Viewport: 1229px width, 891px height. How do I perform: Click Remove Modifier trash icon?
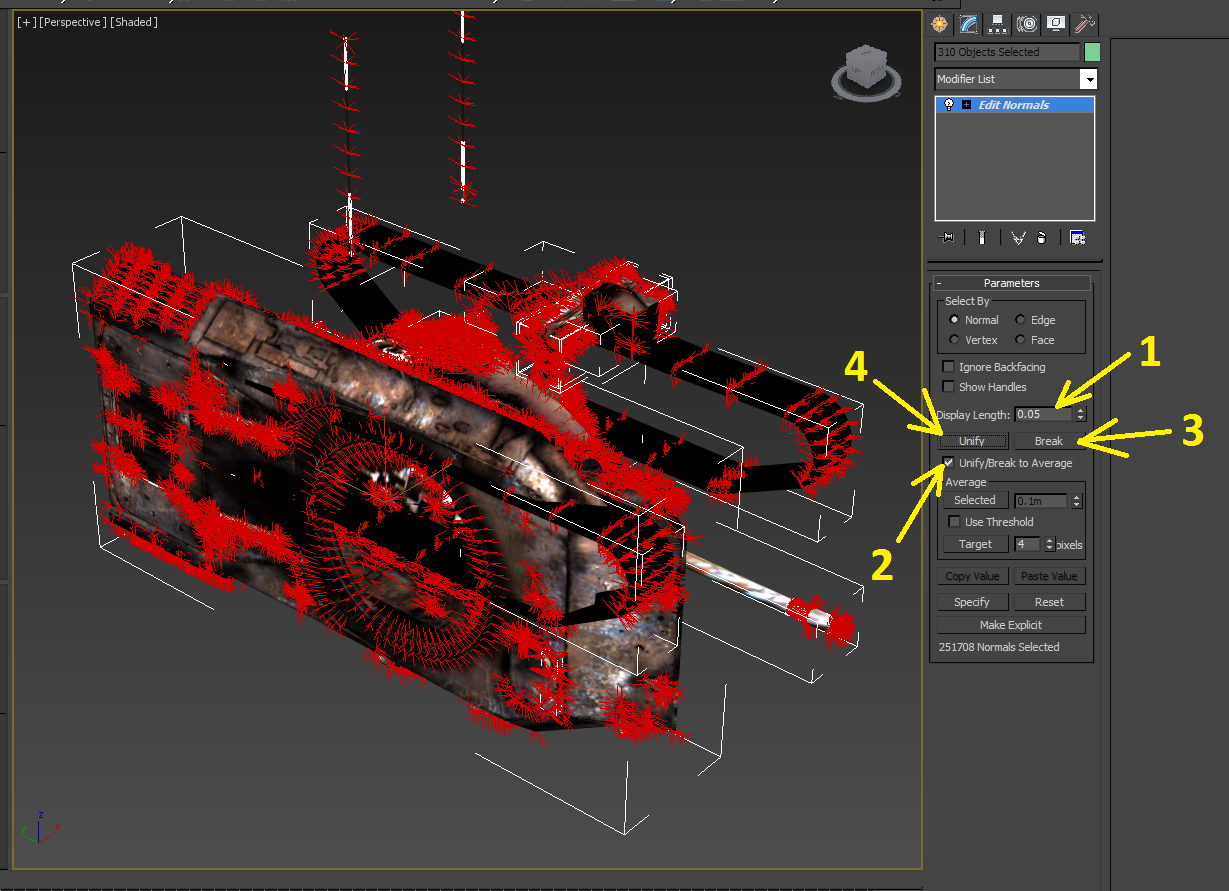click(x=1041, y=238)
